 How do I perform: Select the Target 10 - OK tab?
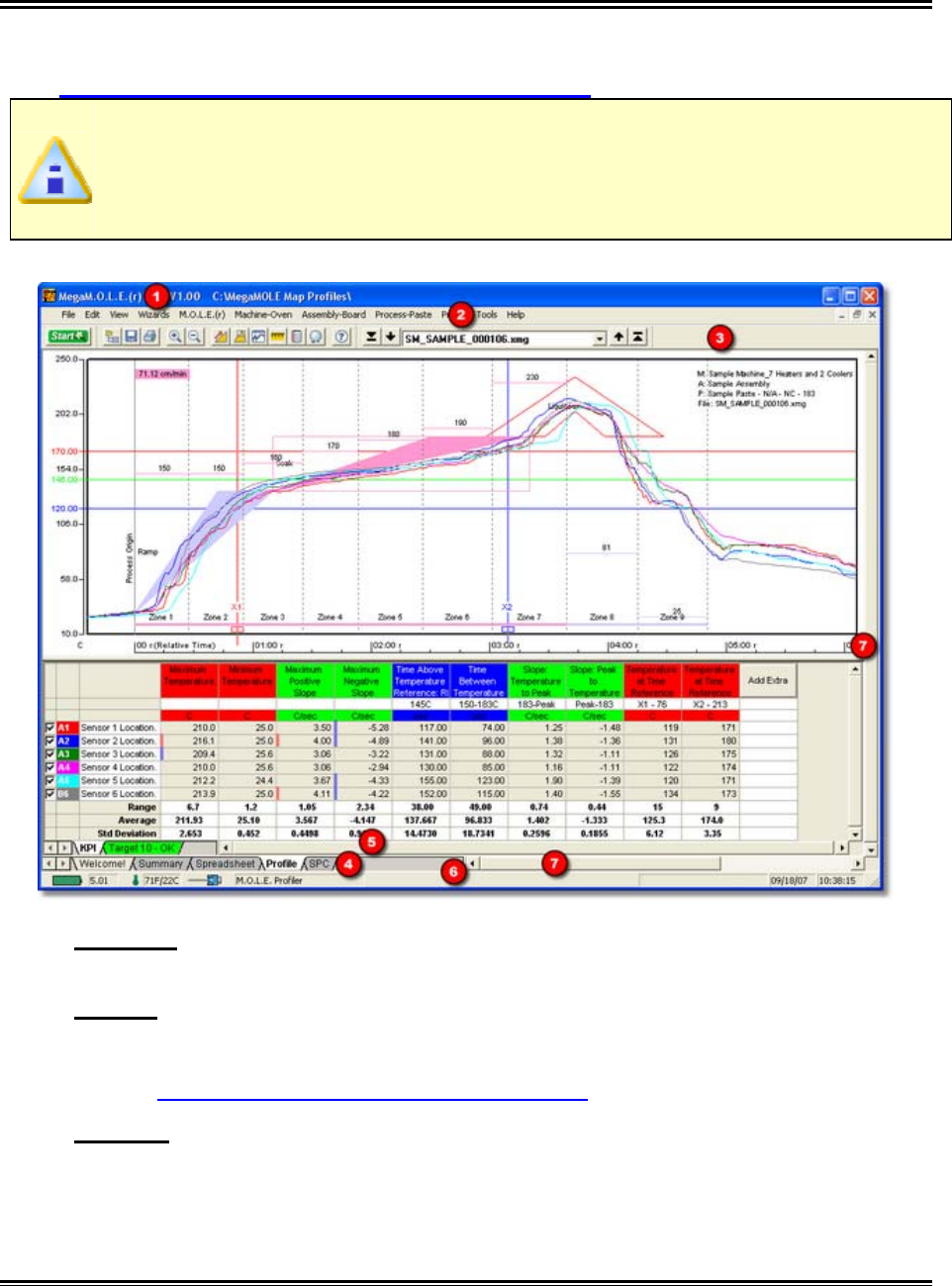coord(141,848)
